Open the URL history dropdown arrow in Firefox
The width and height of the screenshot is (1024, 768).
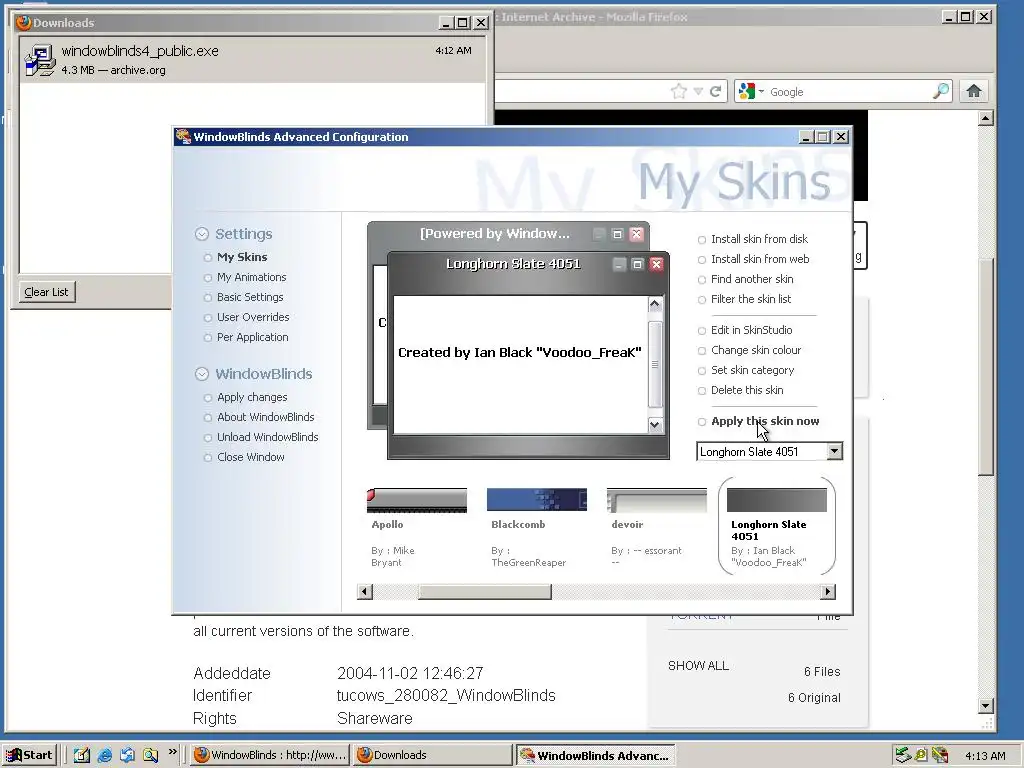[698, 91]
